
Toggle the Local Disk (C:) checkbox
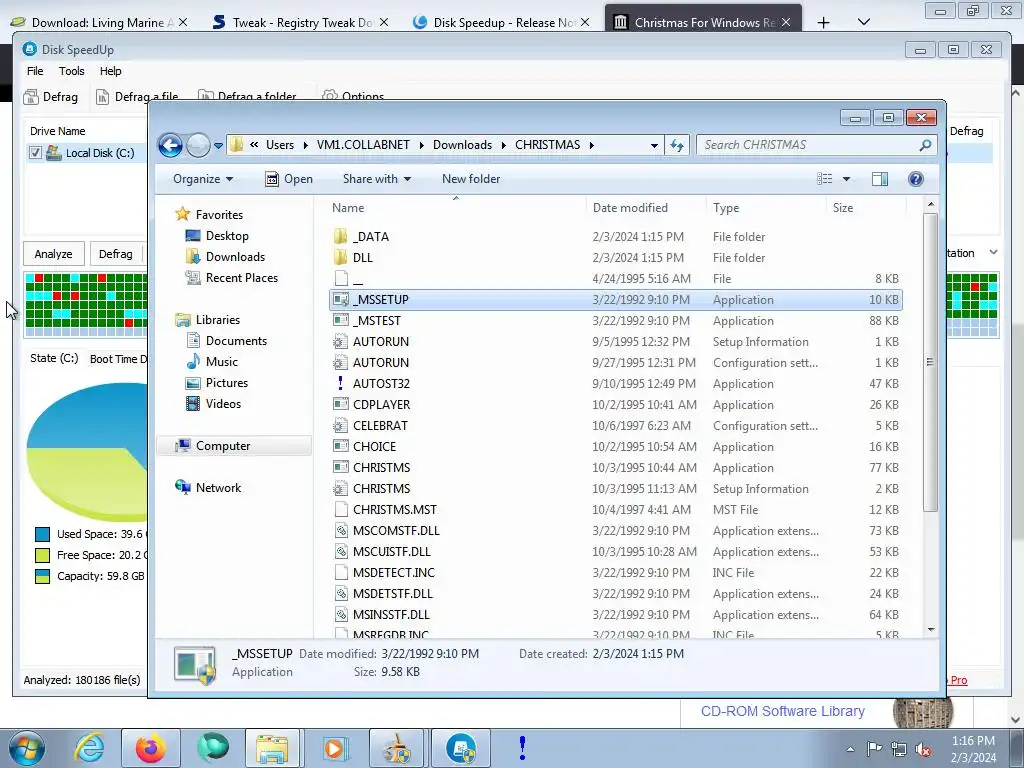point(35,153)
